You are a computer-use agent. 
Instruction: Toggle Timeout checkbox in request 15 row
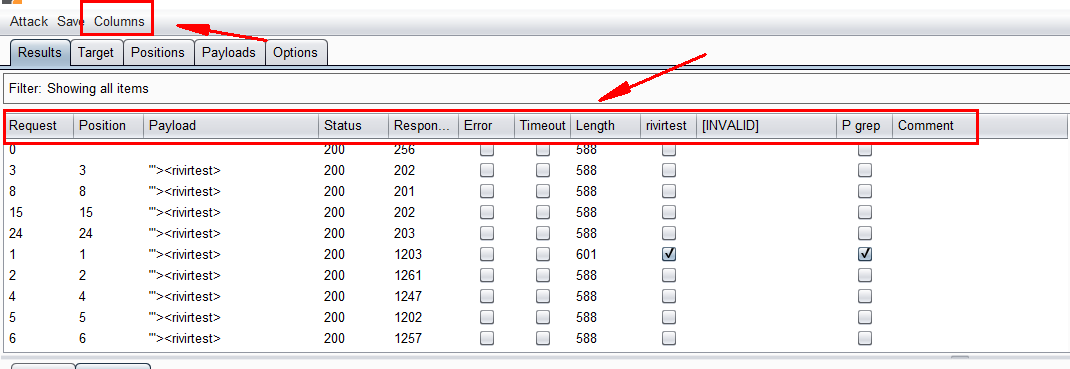click(543, 212)
